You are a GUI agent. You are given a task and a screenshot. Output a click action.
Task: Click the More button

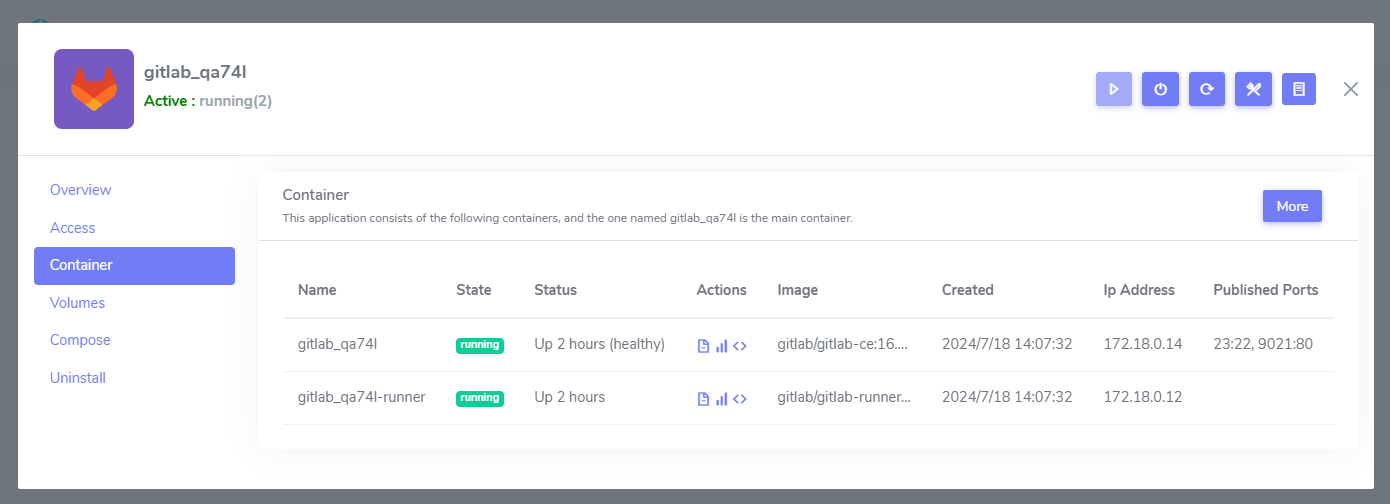pyautogui.click(x=1292, y=206)
